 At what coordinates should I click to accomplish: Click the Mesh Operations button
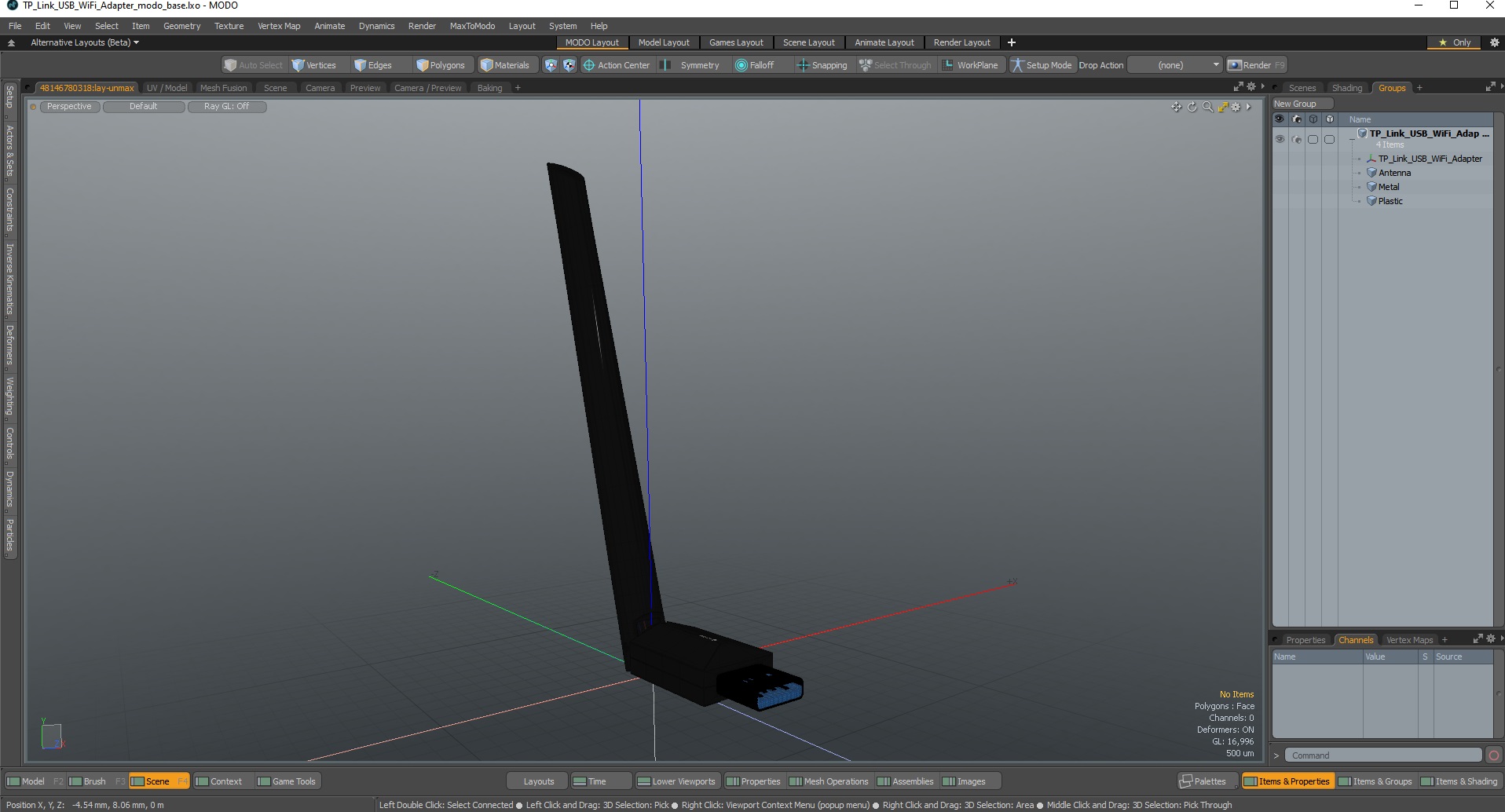[829, 781]
